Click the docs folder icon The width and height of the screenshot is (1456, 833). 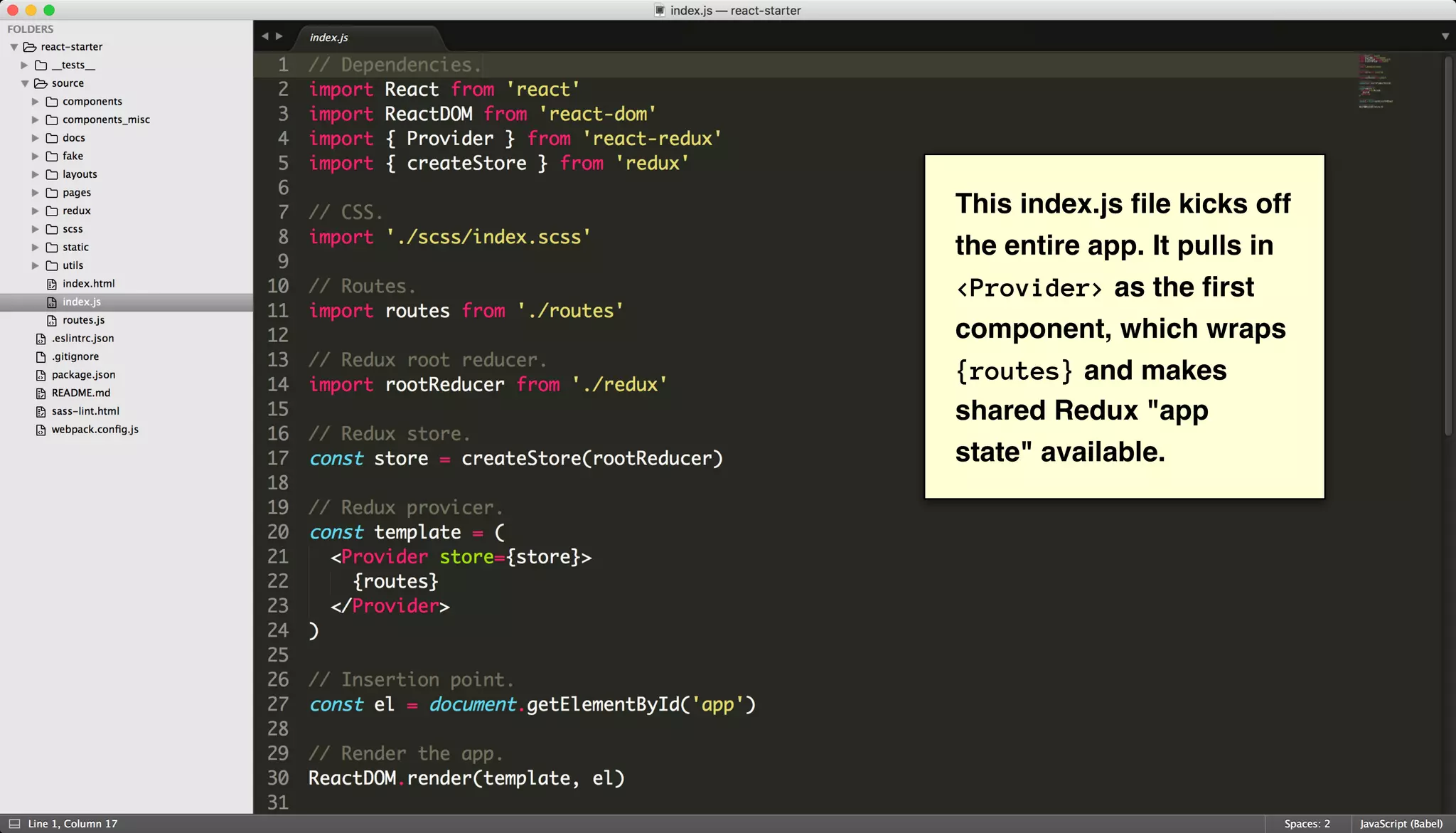pos(52,138)
